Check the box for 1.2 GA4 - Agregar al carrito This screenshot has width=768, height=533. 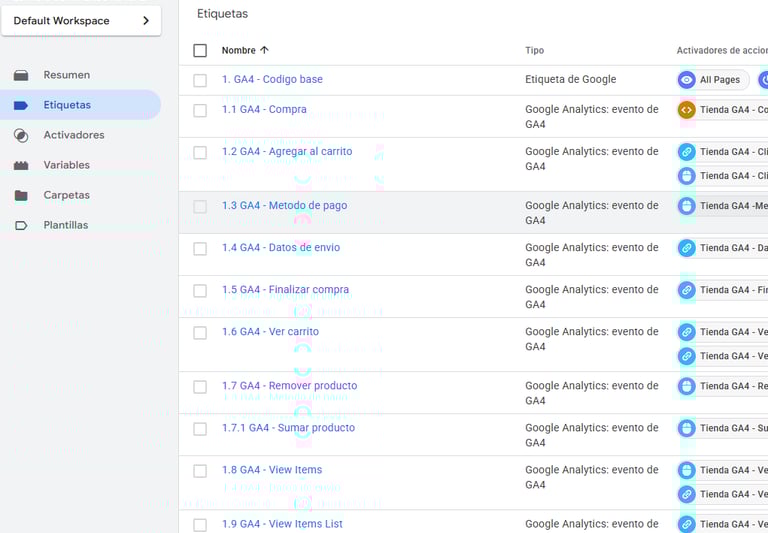[200, 153]
